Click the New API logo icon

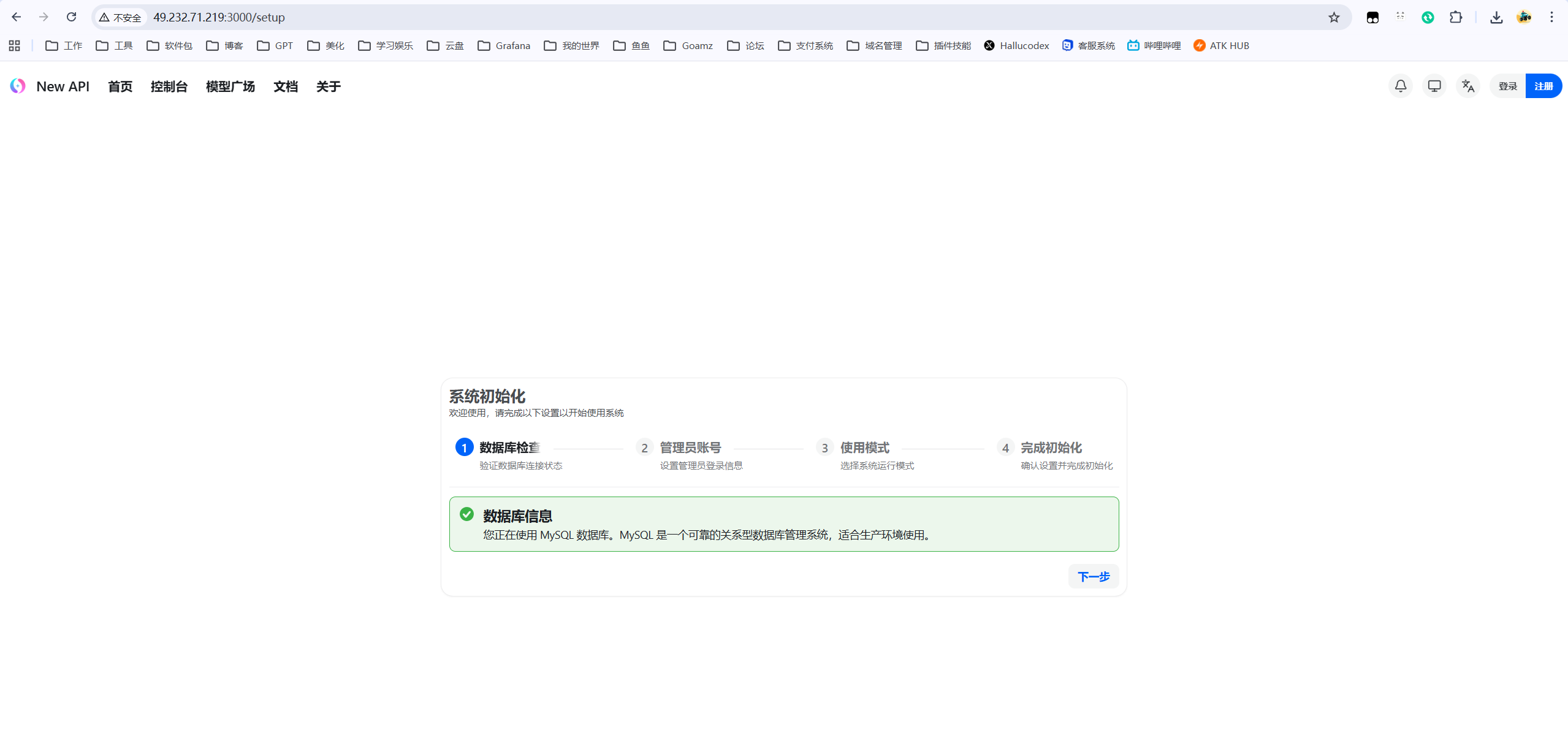(x=18, y=86)
